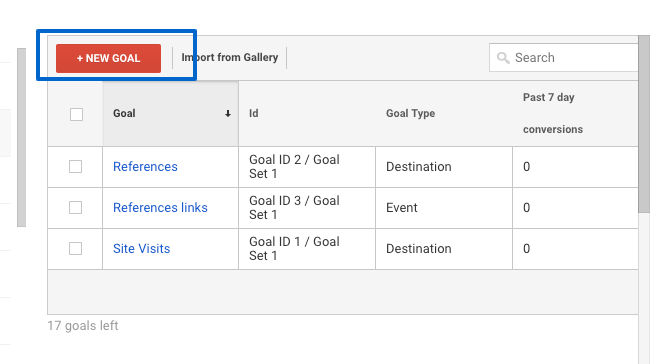This screenshot has height=364, width=660.
Task: Sort by the Id column header
Action: [x=253, y=114]
